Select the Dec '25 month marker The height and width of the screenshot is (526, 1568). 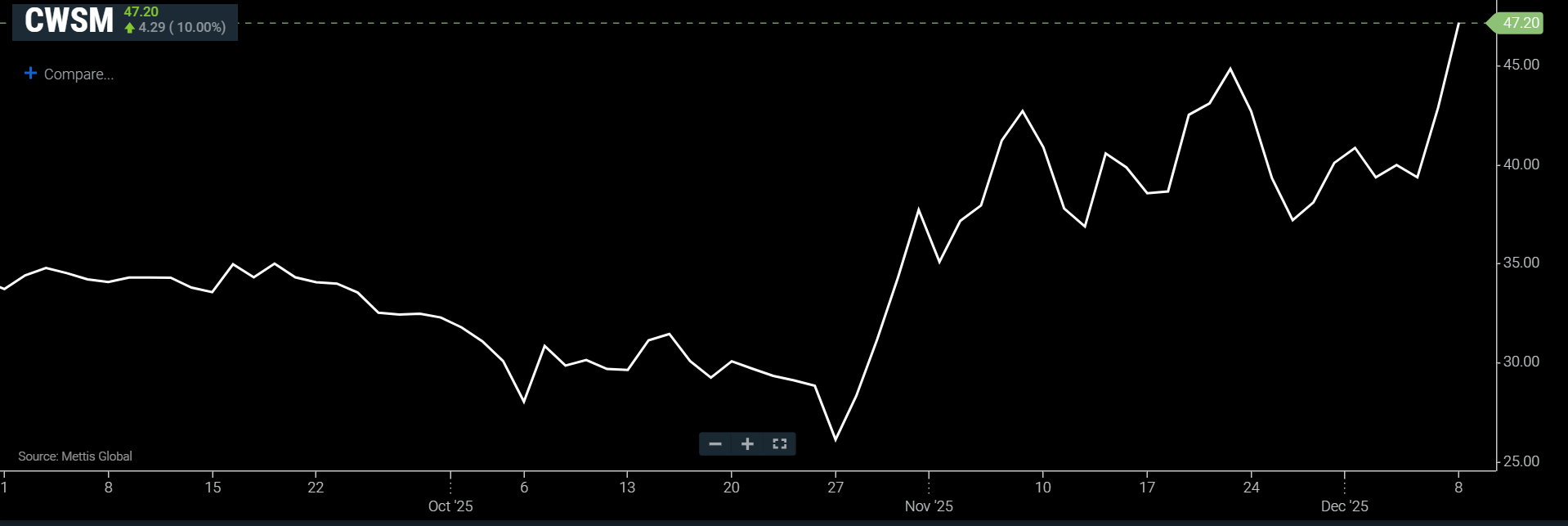point(1344,506)
